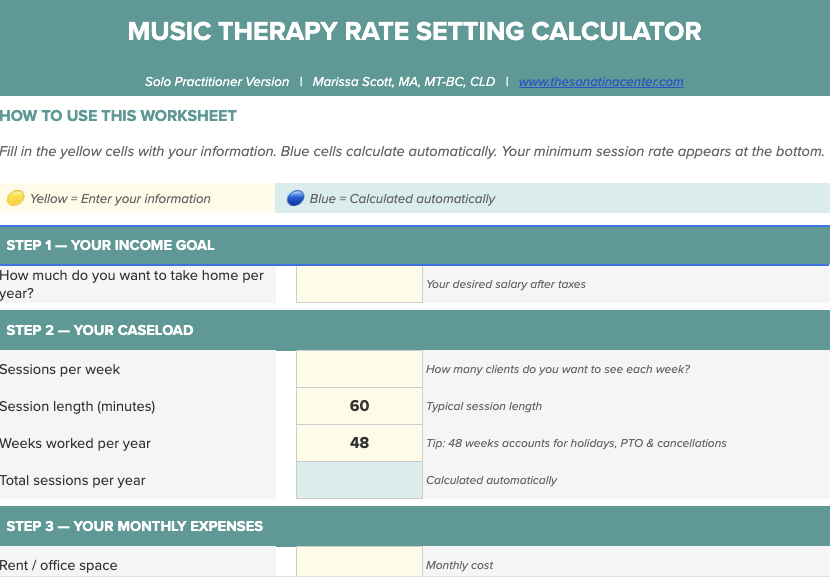830x582 pixels.
Task: Open the thesonatinacenter.com website link
Action: click(601, 82)
